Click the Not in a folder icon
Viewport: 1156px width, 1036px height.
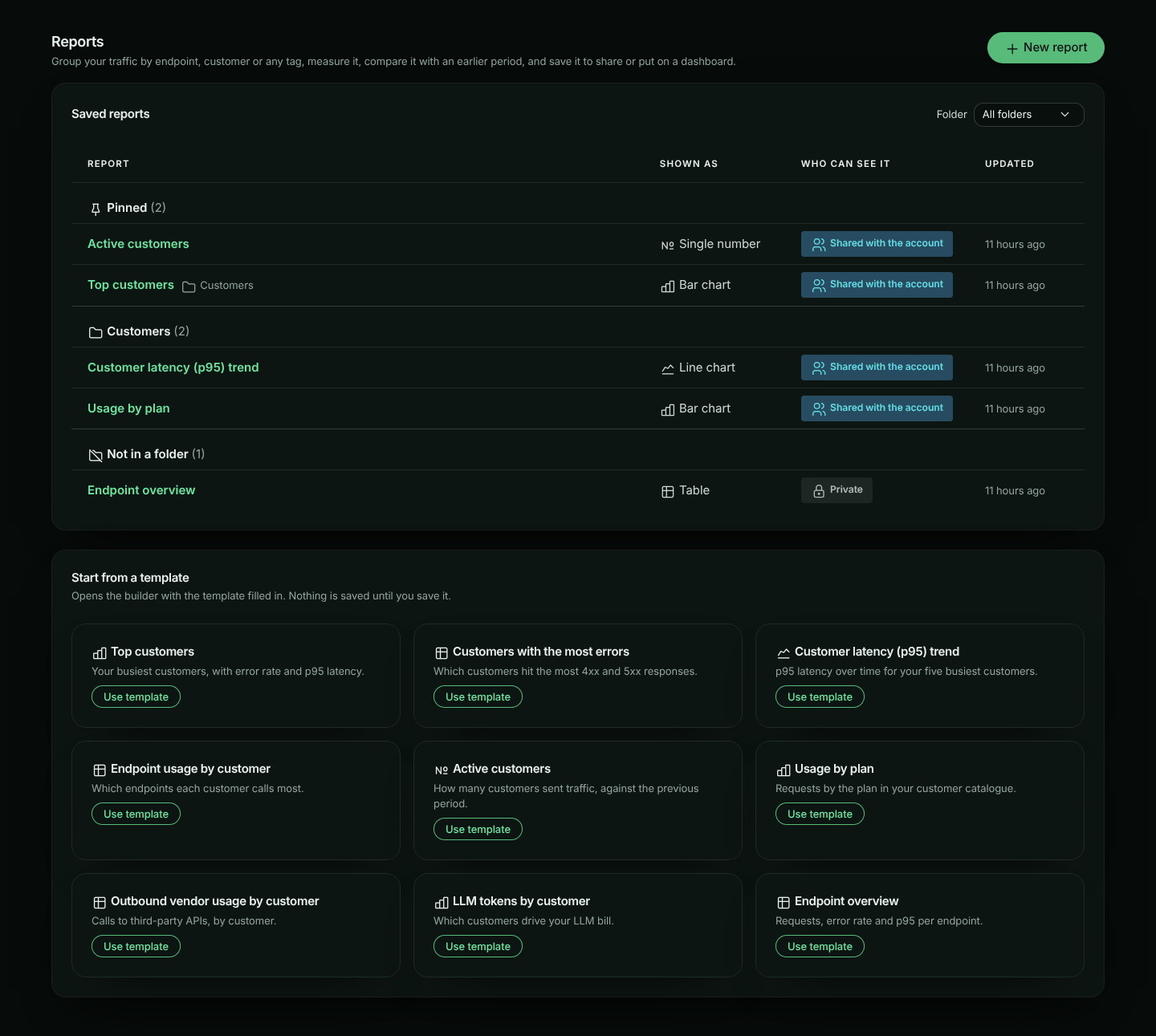[x=96, y=455]
